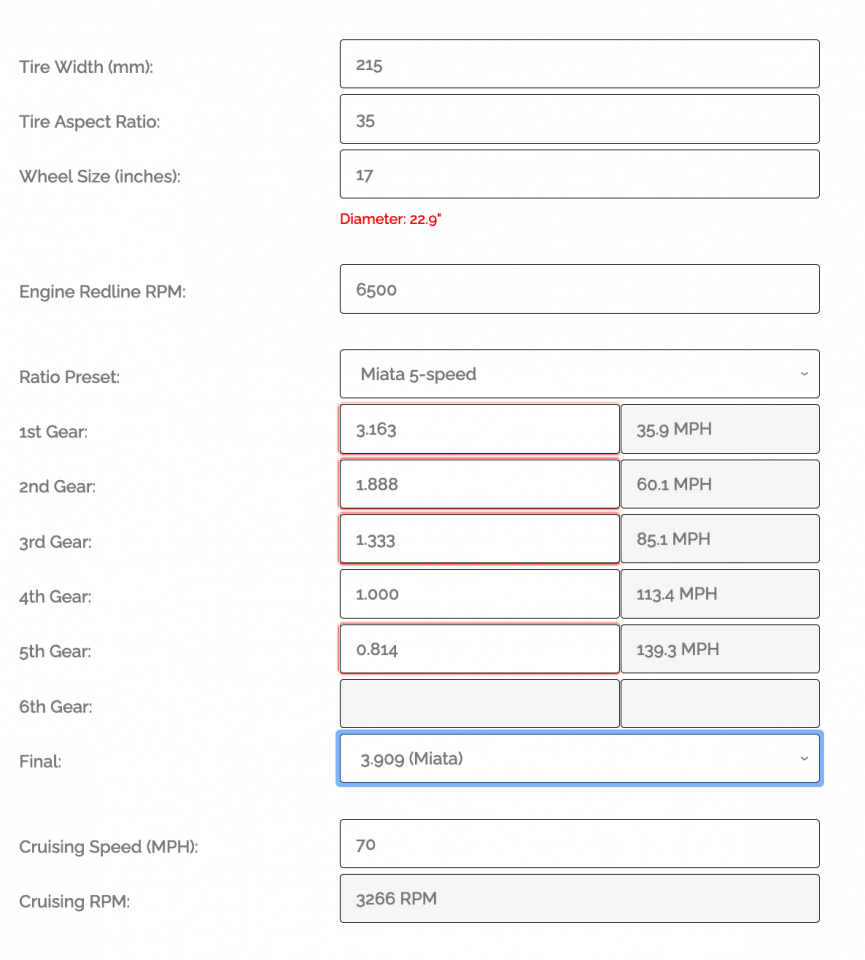Edit the 1st Gear ratio field
This screenshot has width=865, height=960.
[479, 429]
